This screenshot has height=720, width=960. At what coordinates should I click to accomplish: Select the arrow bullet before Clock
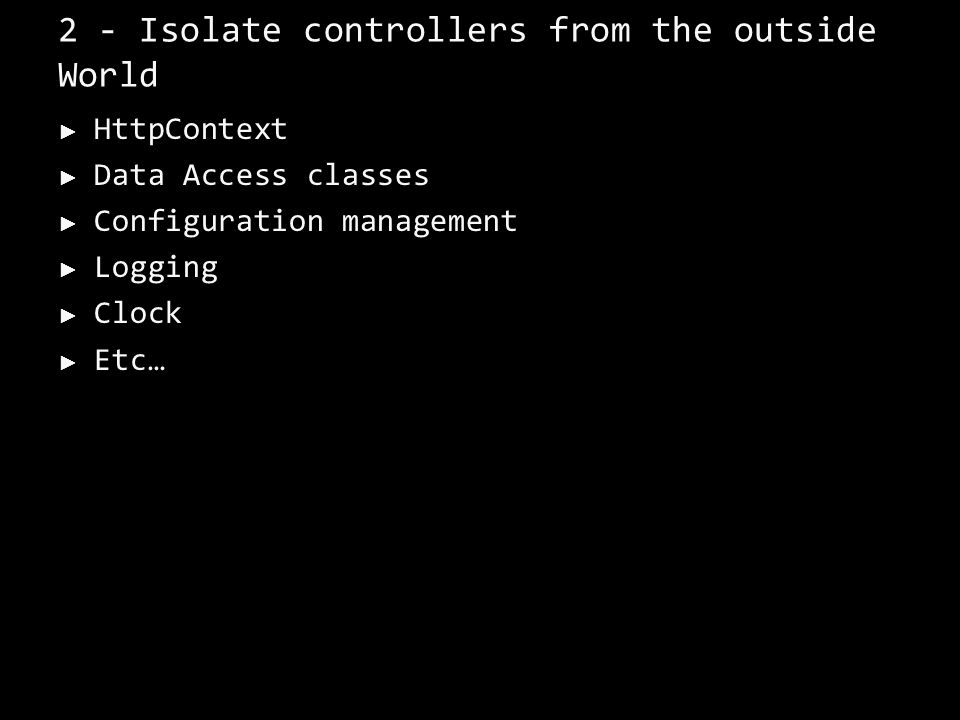(68, 316)
